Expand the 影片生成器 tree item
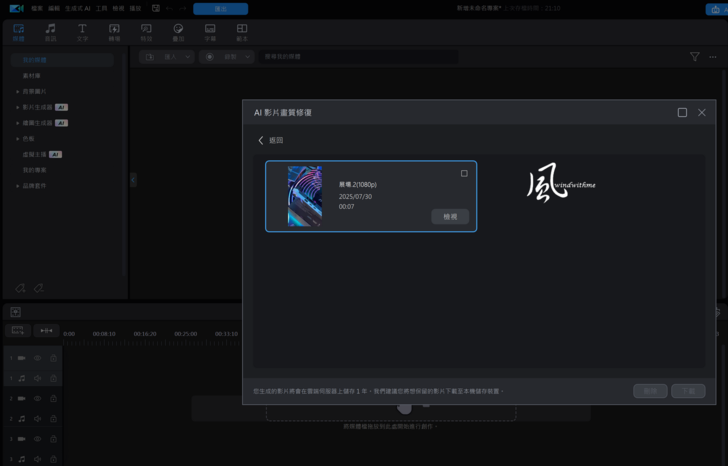 click(x=17, y=107)
